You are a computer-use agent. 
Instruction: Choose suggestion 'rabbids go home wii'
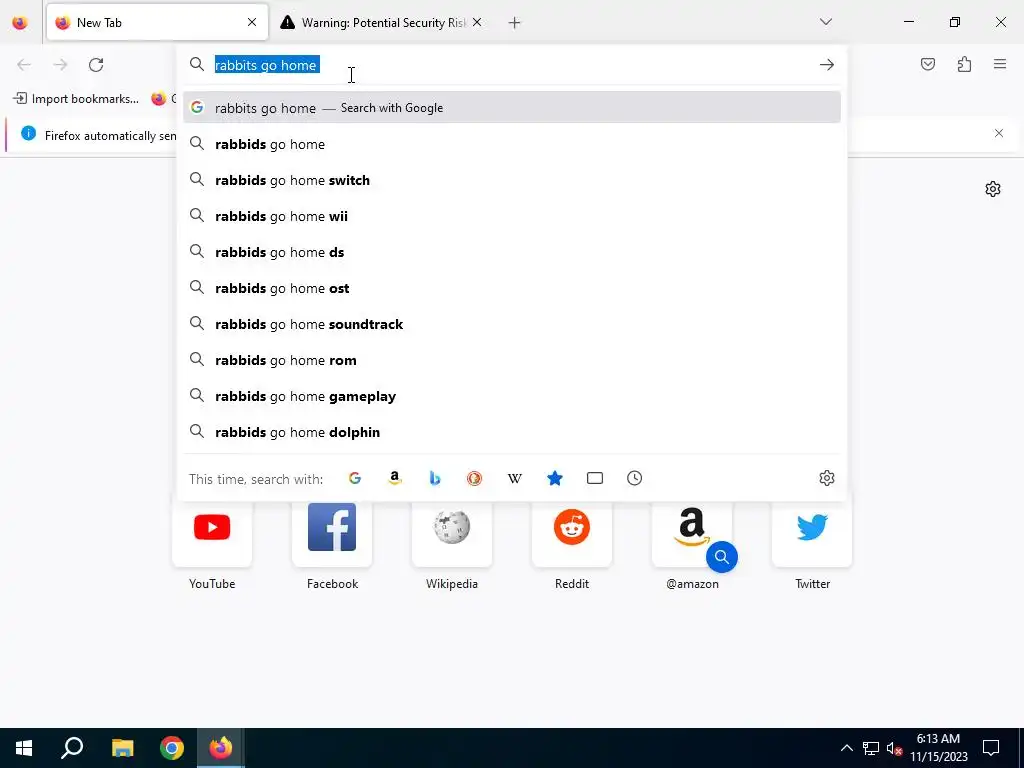tap(511, 216)
